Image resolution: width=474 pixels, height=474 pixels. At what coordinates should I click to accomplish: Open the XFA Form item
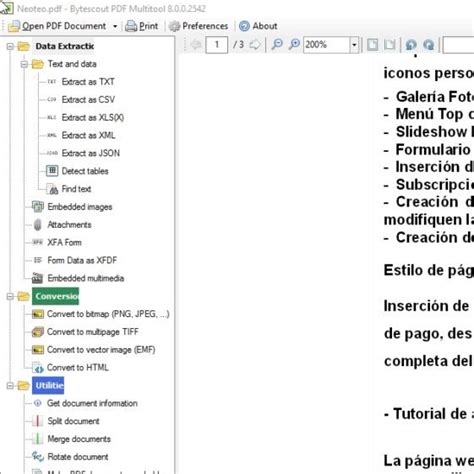(x=64, y=242)
